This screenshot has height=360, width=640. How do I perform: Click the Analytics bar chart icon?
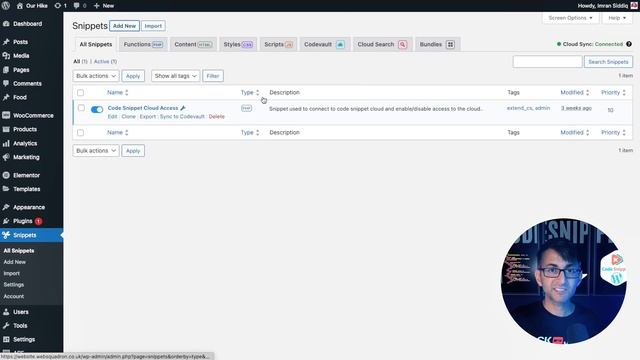coord(6,143)
